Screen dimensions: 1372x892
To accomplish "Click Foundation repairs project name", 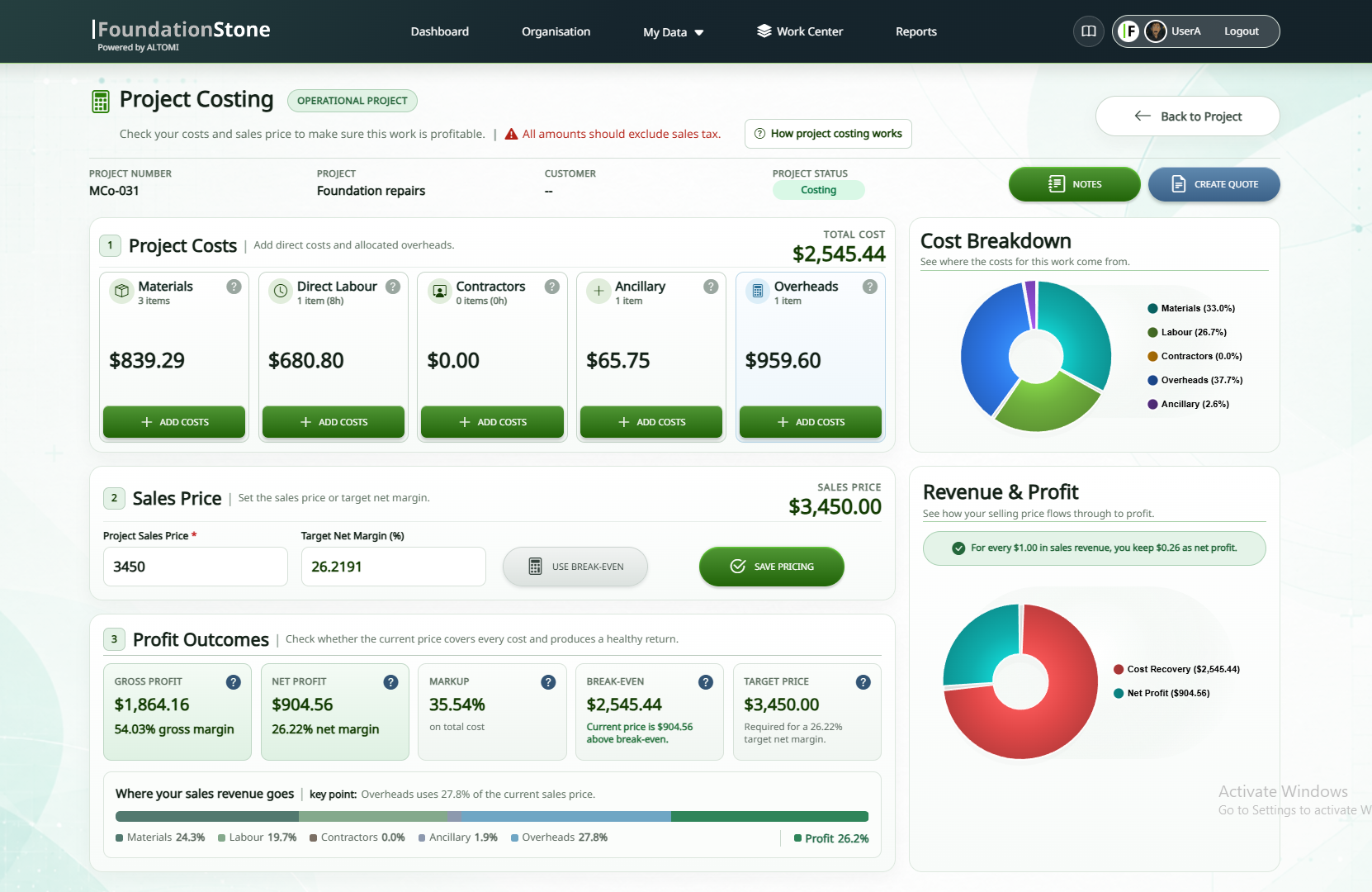I will [371, 191].
